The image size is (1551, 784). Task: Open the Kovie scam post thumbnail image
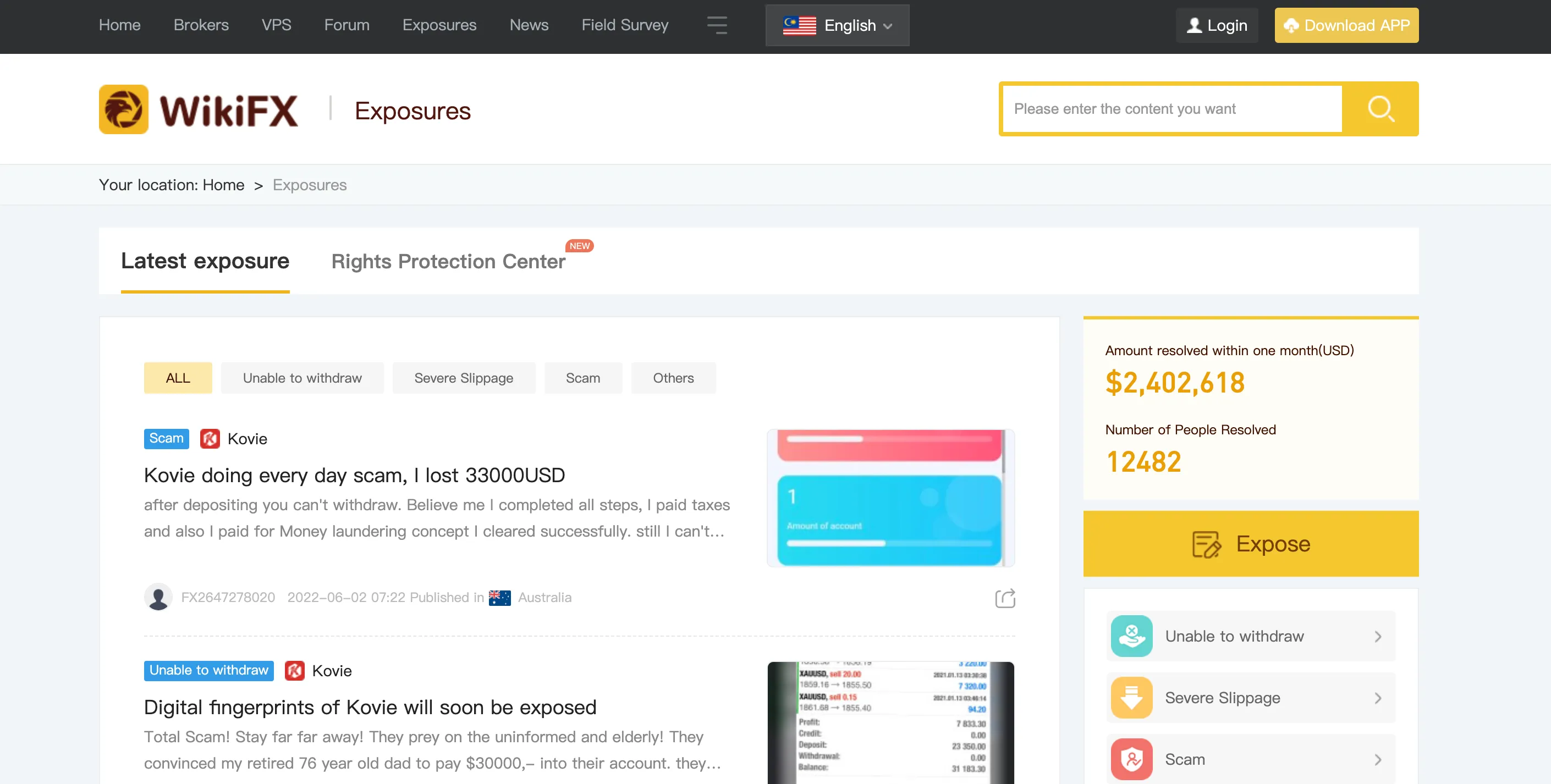click(891, 498)
